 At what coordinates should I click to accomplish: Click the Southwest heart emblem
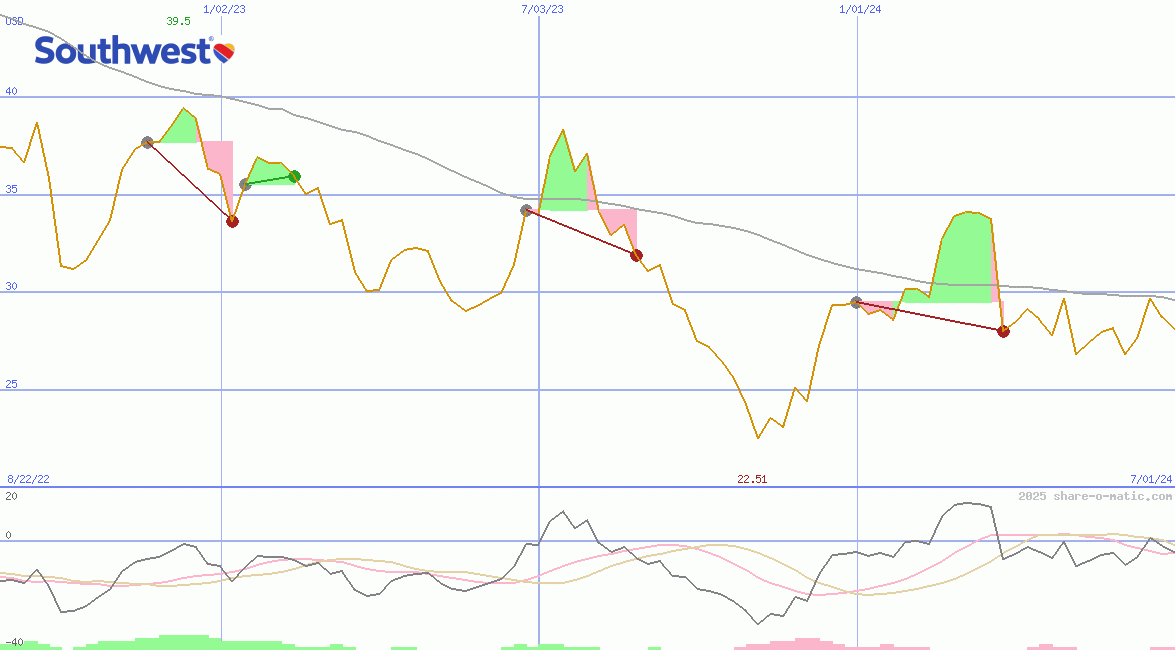tap(224, 52)
